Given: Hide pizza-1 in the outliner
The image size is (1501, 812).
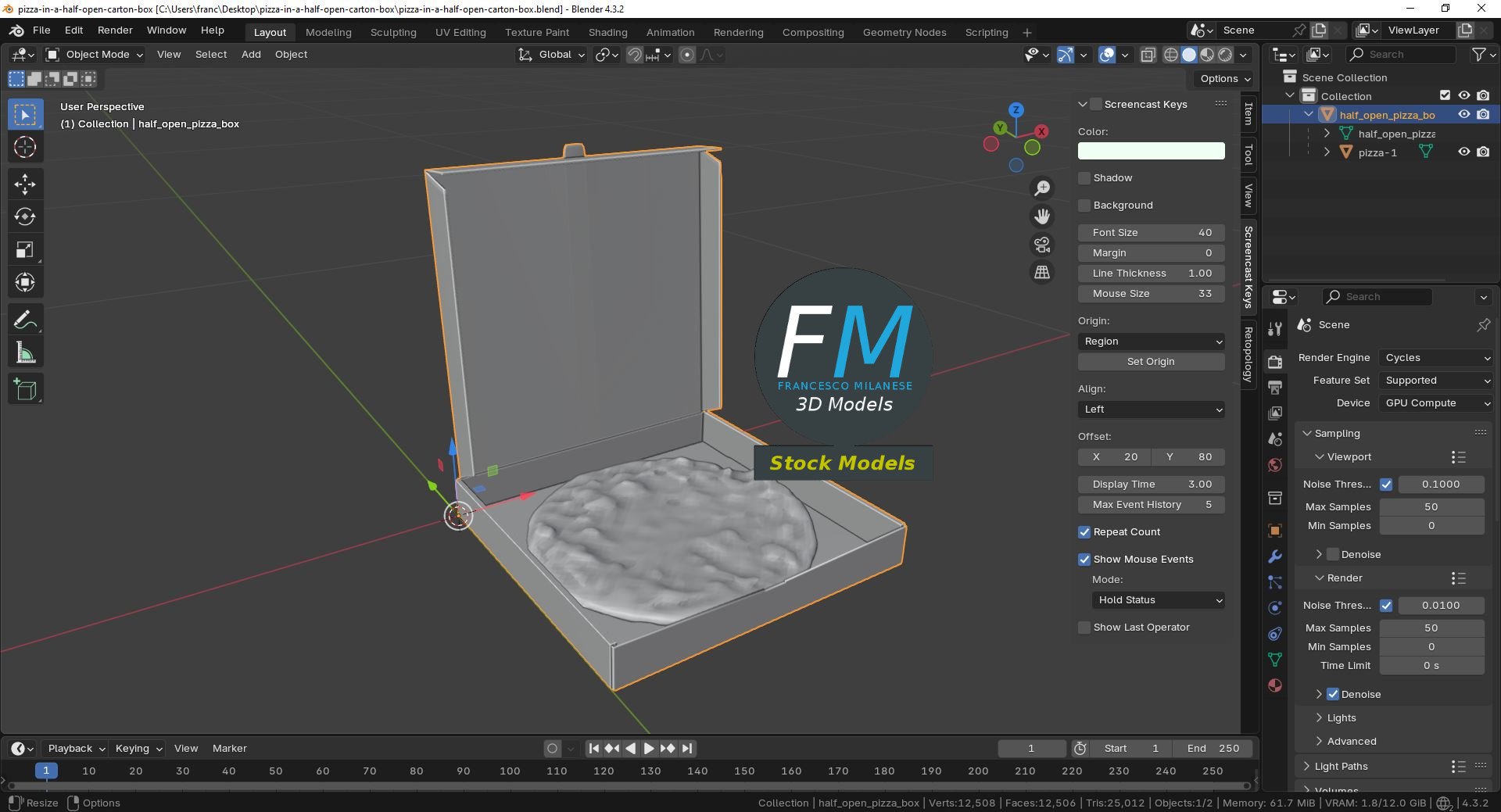Looking at the screenshot, I should click(1463, 152).
